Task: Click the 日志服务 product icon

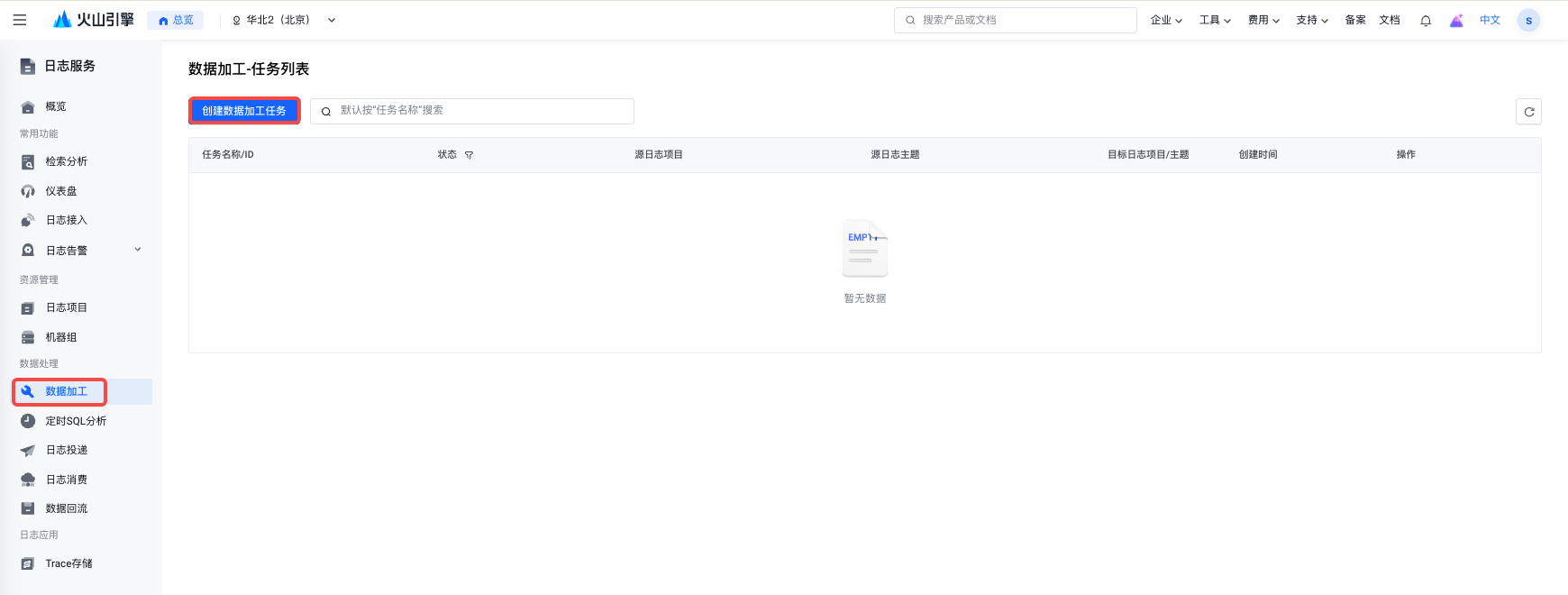Action: pos(28,66)
